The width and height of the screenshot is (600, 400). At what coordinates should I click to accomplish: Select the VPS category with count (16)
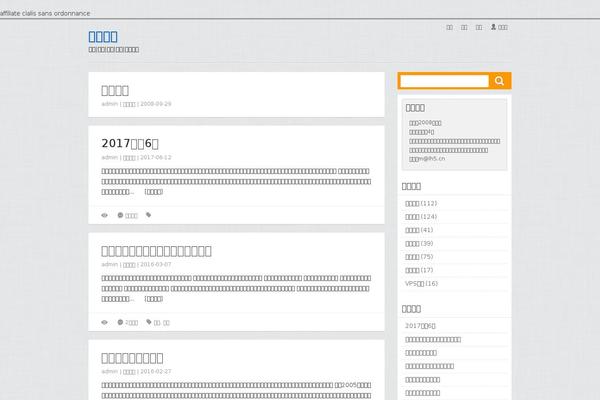pos(421,284)
